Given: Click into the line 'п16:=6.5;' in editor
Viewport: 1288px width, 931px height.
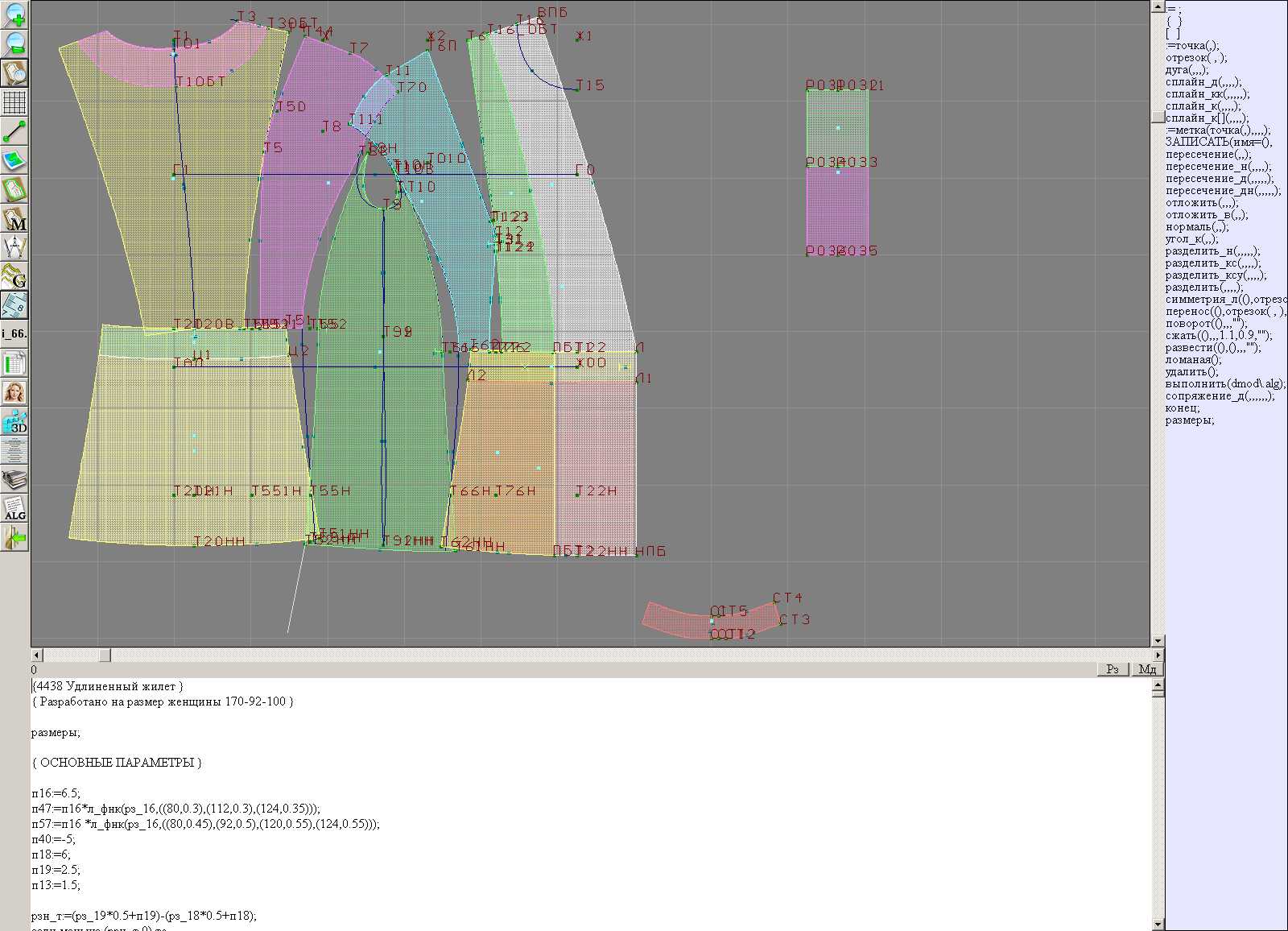Looking at the screenshot, I should tap(56, 793).
